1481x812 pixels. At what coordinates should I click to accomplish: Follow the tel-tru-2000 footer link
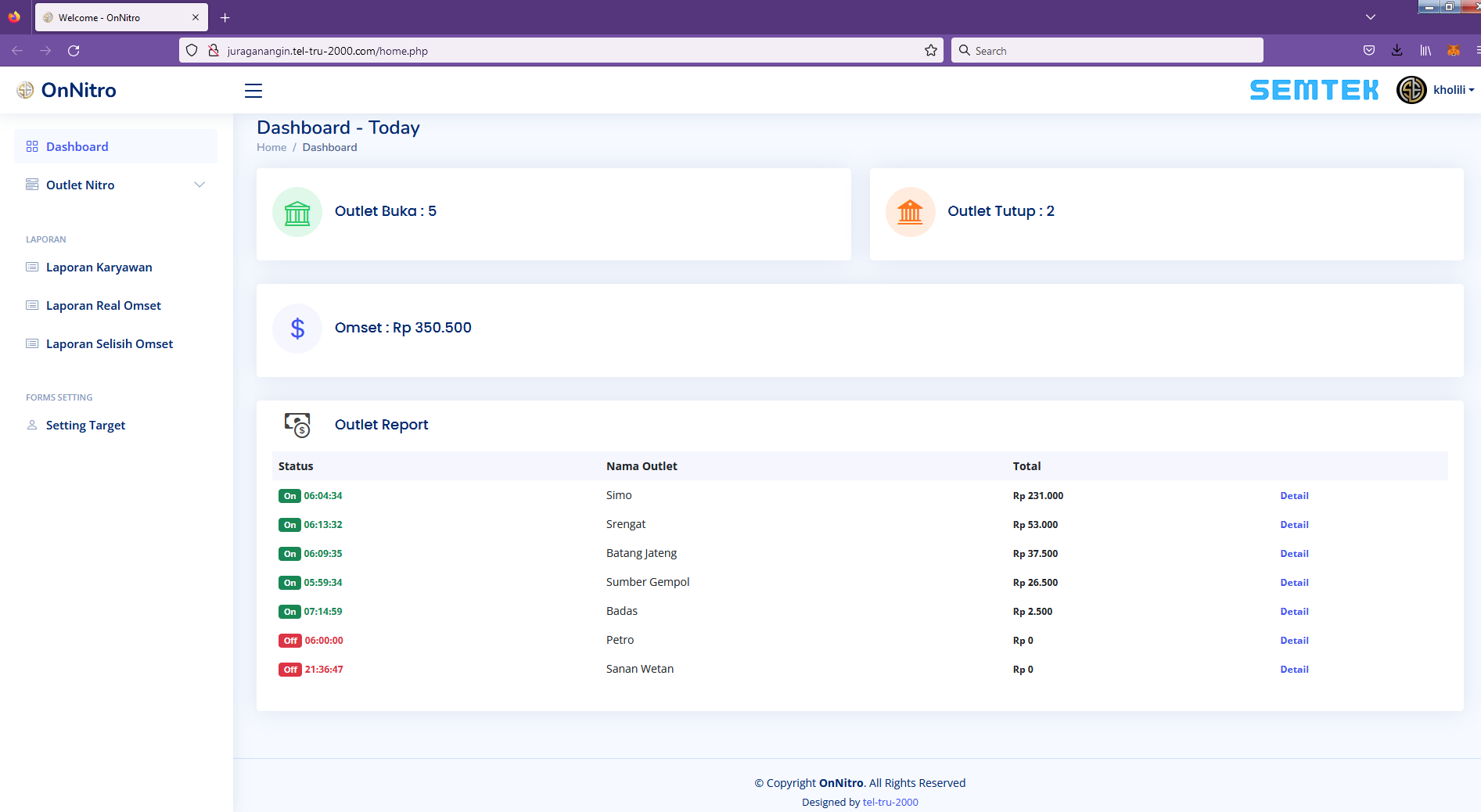point(890,802)
